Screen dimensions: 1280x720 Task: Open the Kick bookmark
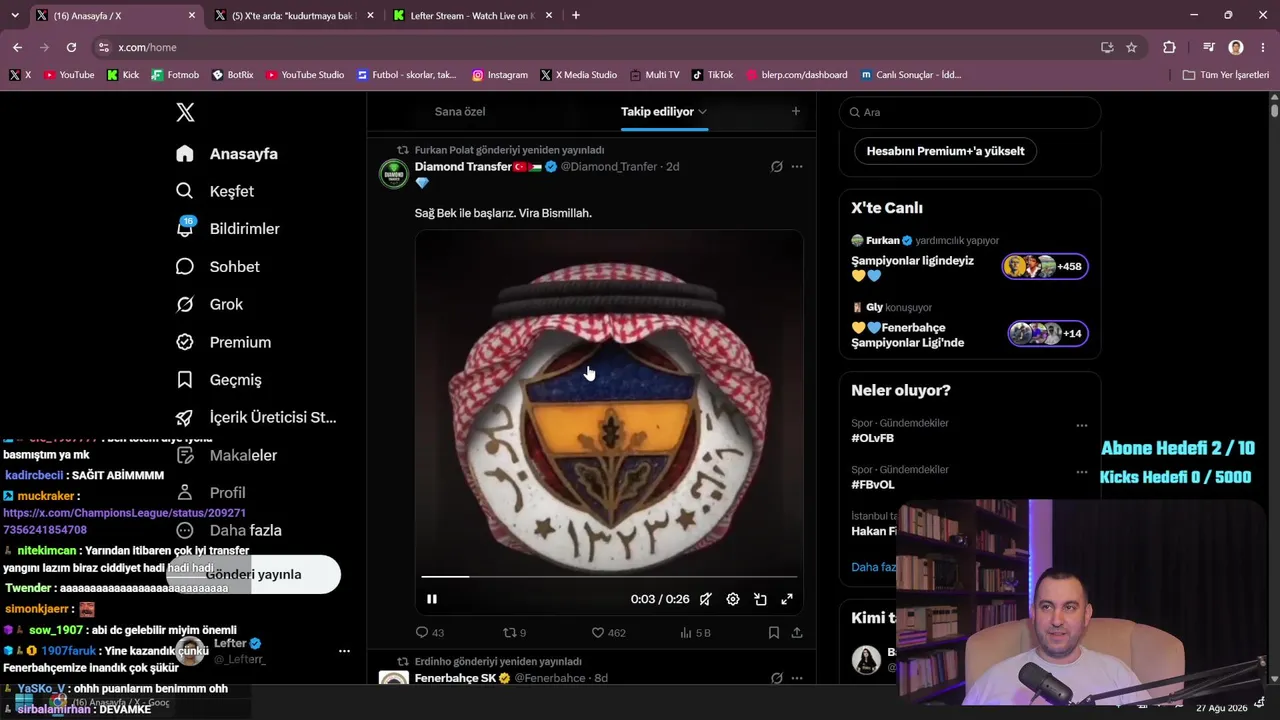[123, 75]
